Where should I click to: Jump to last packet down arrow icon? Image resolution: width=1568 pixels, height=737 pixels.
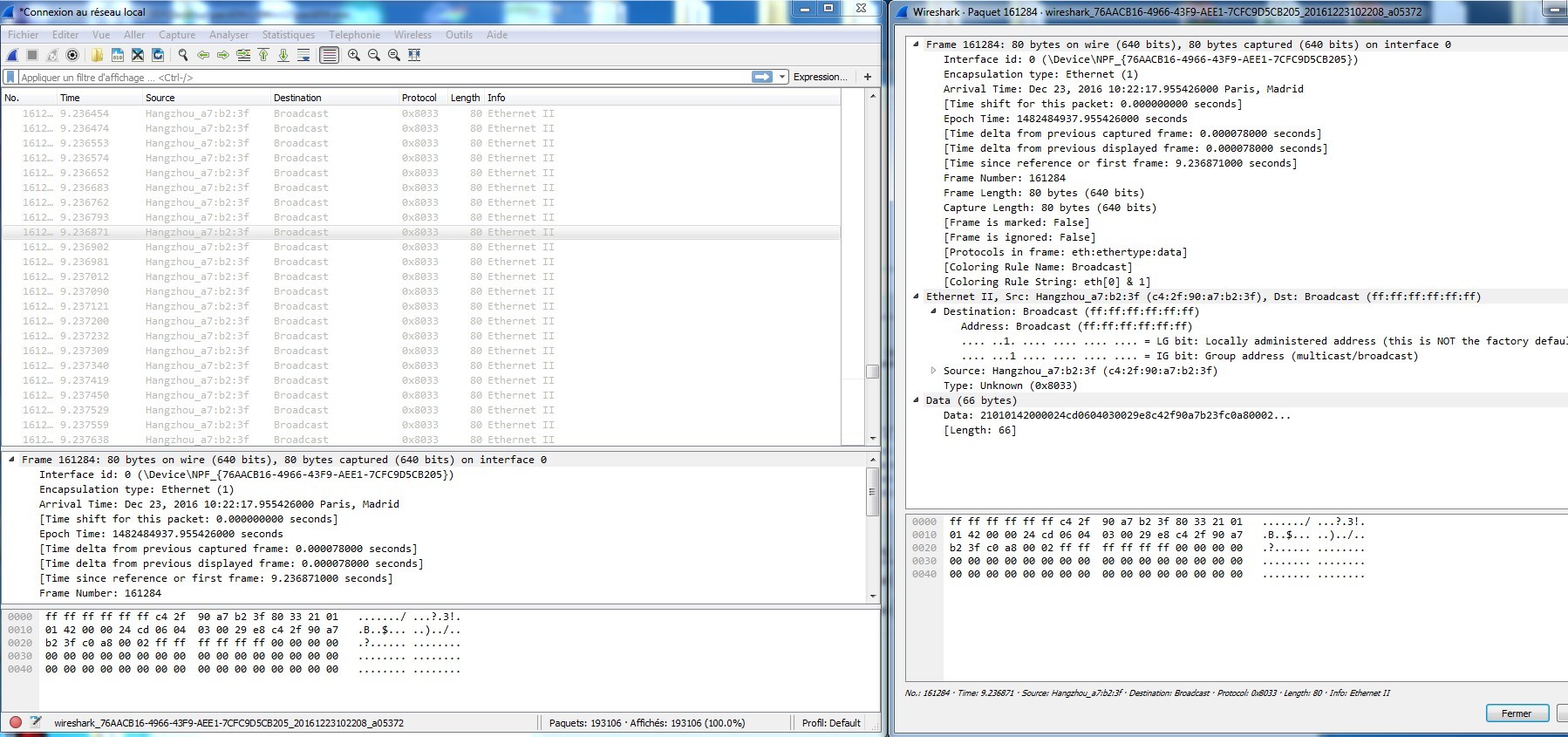[x=283, y=55]
